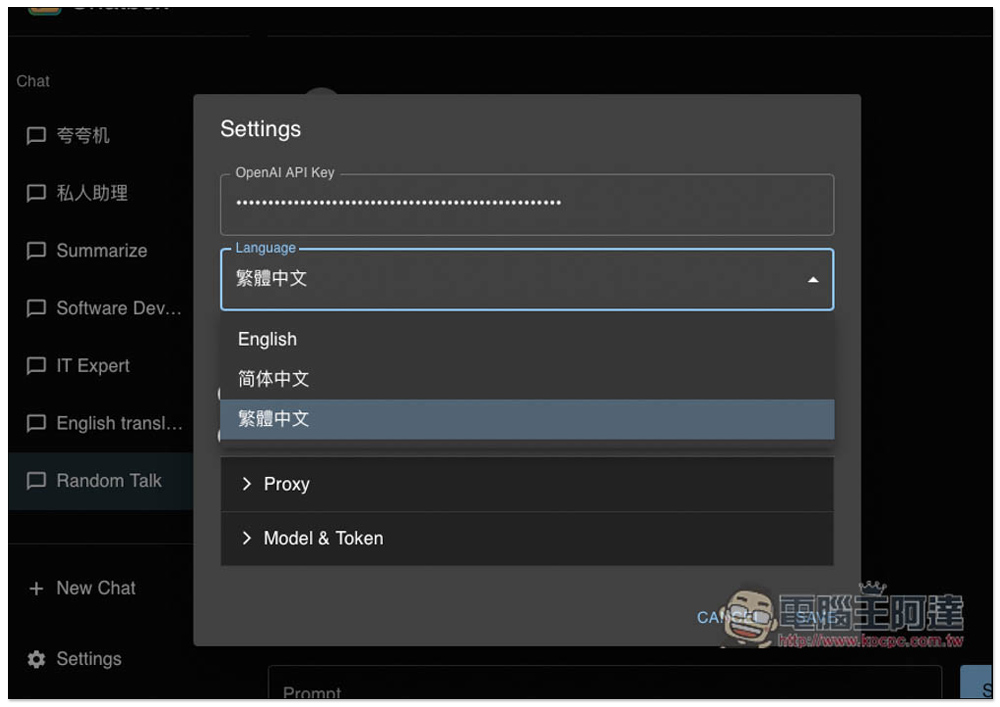Click the chat icon next to IT Expert
This screenshot has width=1000, height=707.
coord(36,366)
